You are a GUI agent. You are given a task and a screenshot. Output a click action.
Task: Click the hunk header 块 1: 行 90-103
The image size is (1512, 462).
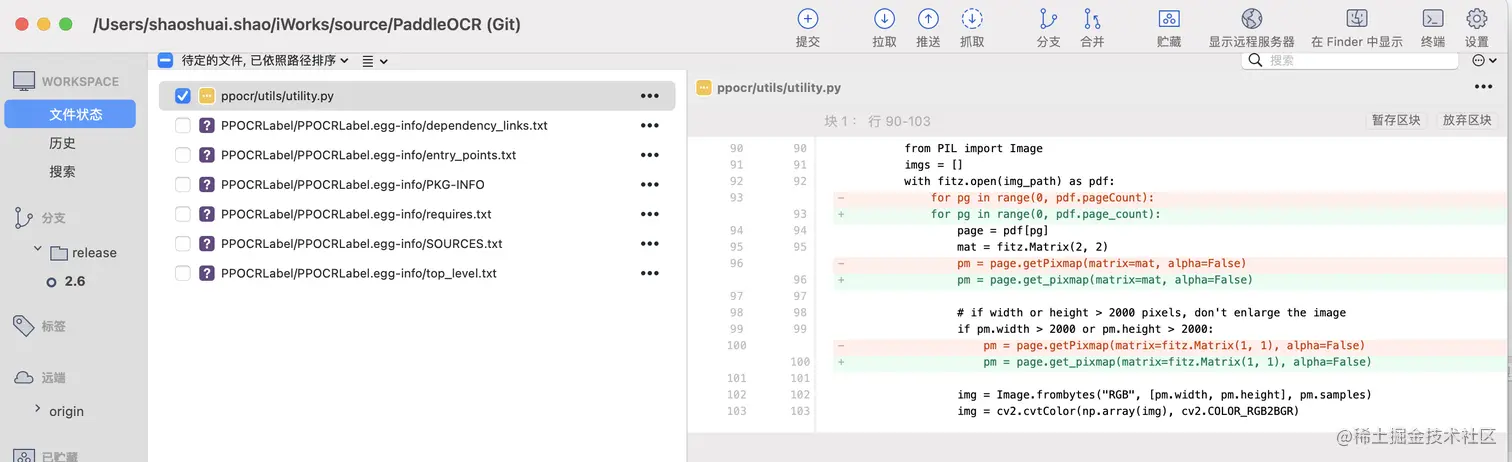(x=877, y=121)
